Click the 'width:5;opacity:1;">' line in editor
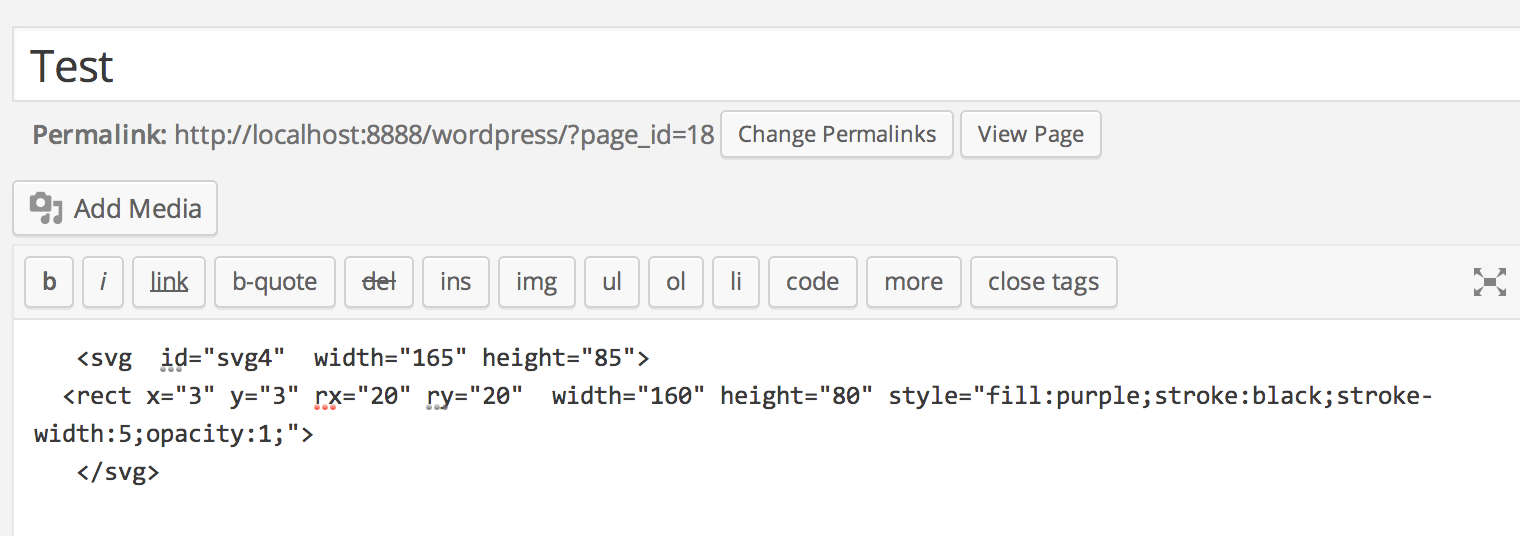 point(174,435)
